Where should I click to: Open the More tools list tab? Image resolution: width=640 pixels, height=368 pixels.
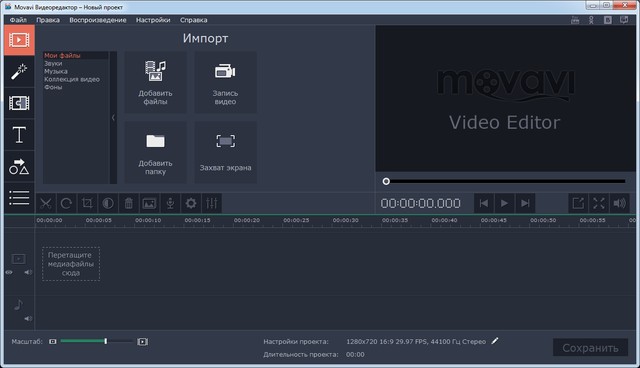19,198
